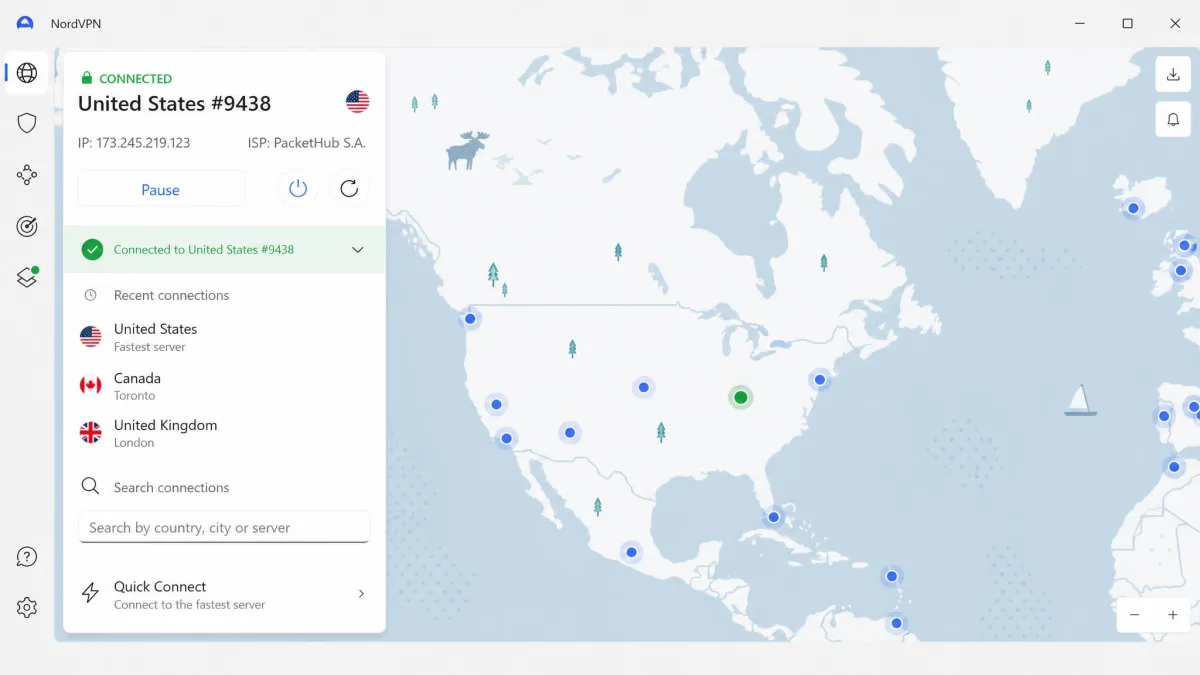The image size is (1200, 675).
Task: Connect to recent United Kingdom London server
Action: click(x=224, y=433)
